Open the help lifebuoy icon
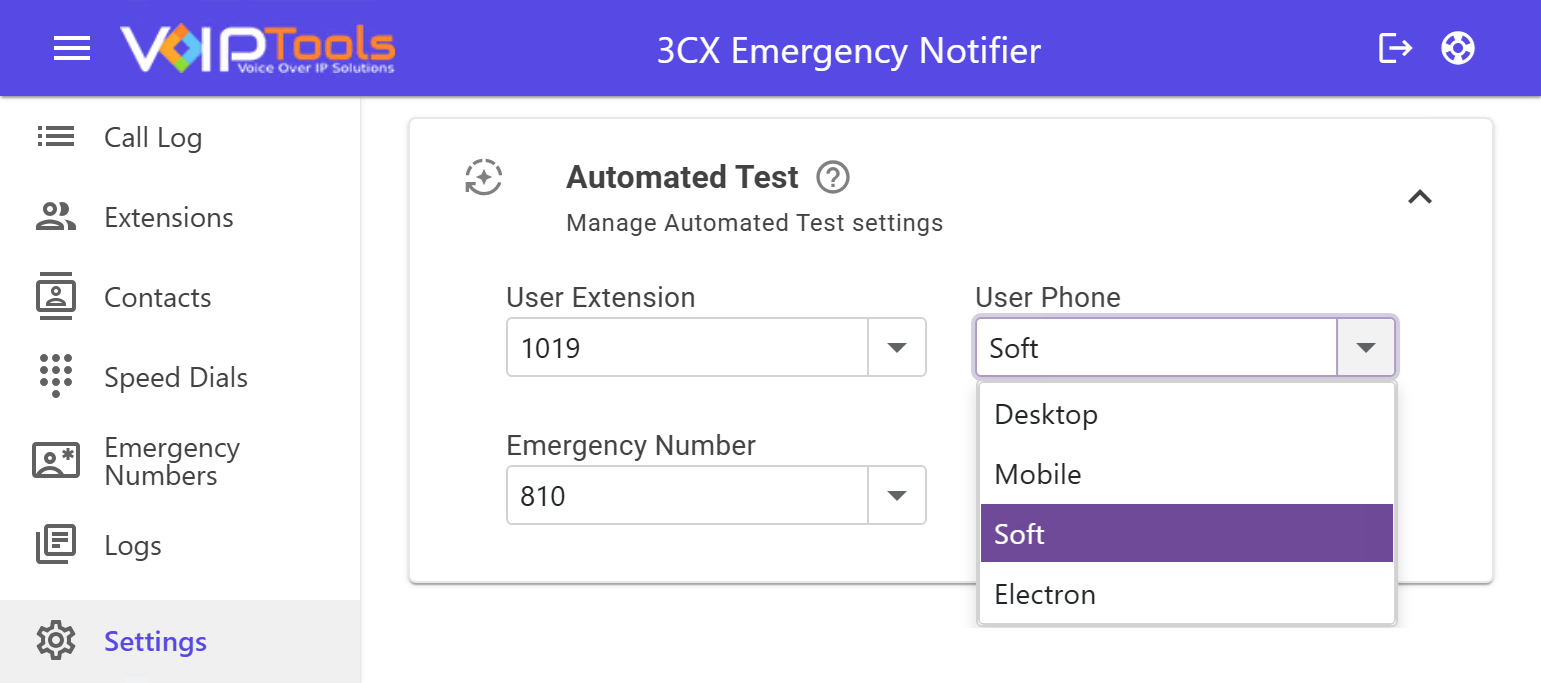 (x=1458, y=48)
